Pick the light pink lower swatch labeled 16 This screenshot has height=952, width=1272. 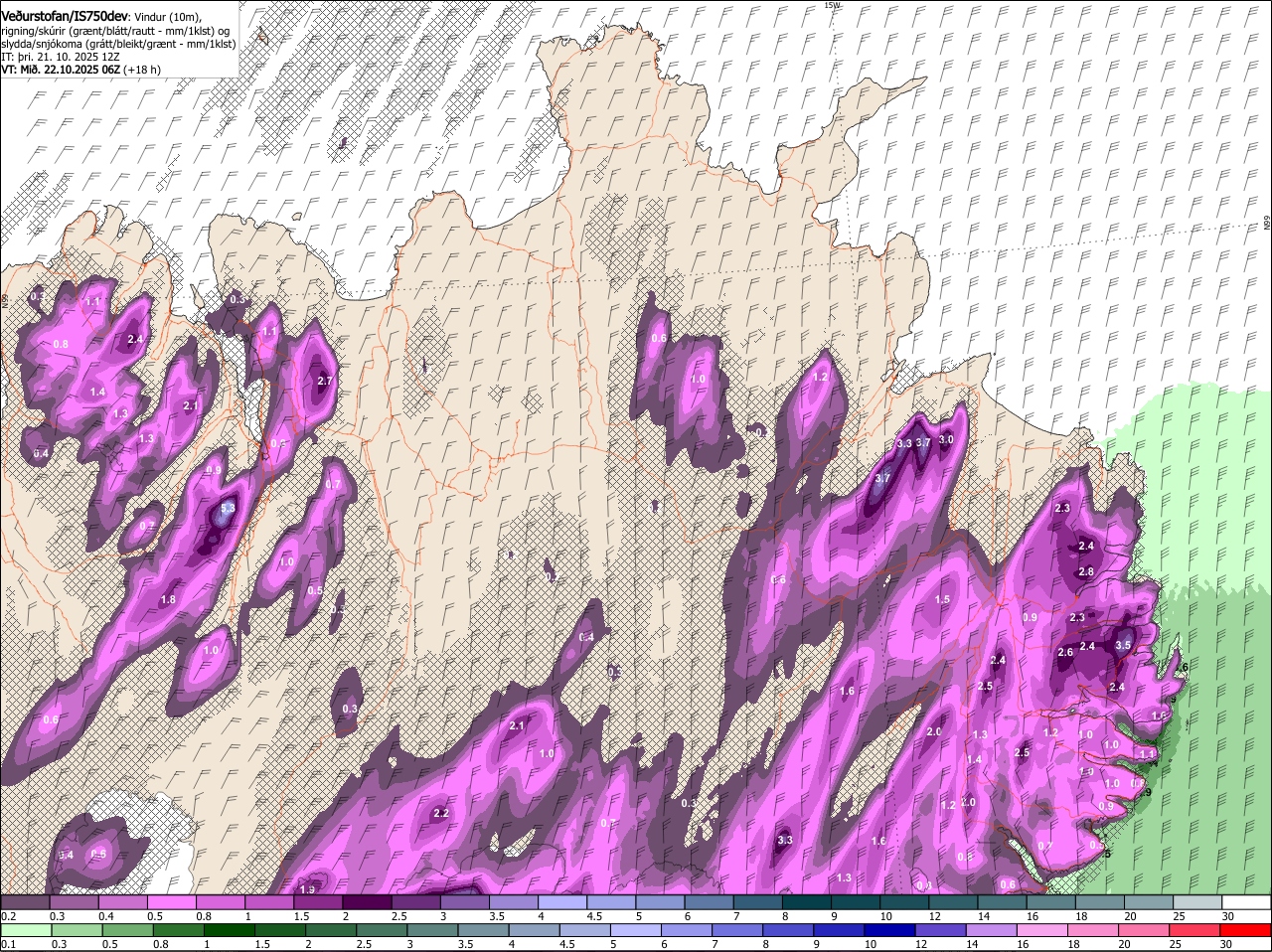1042,930
